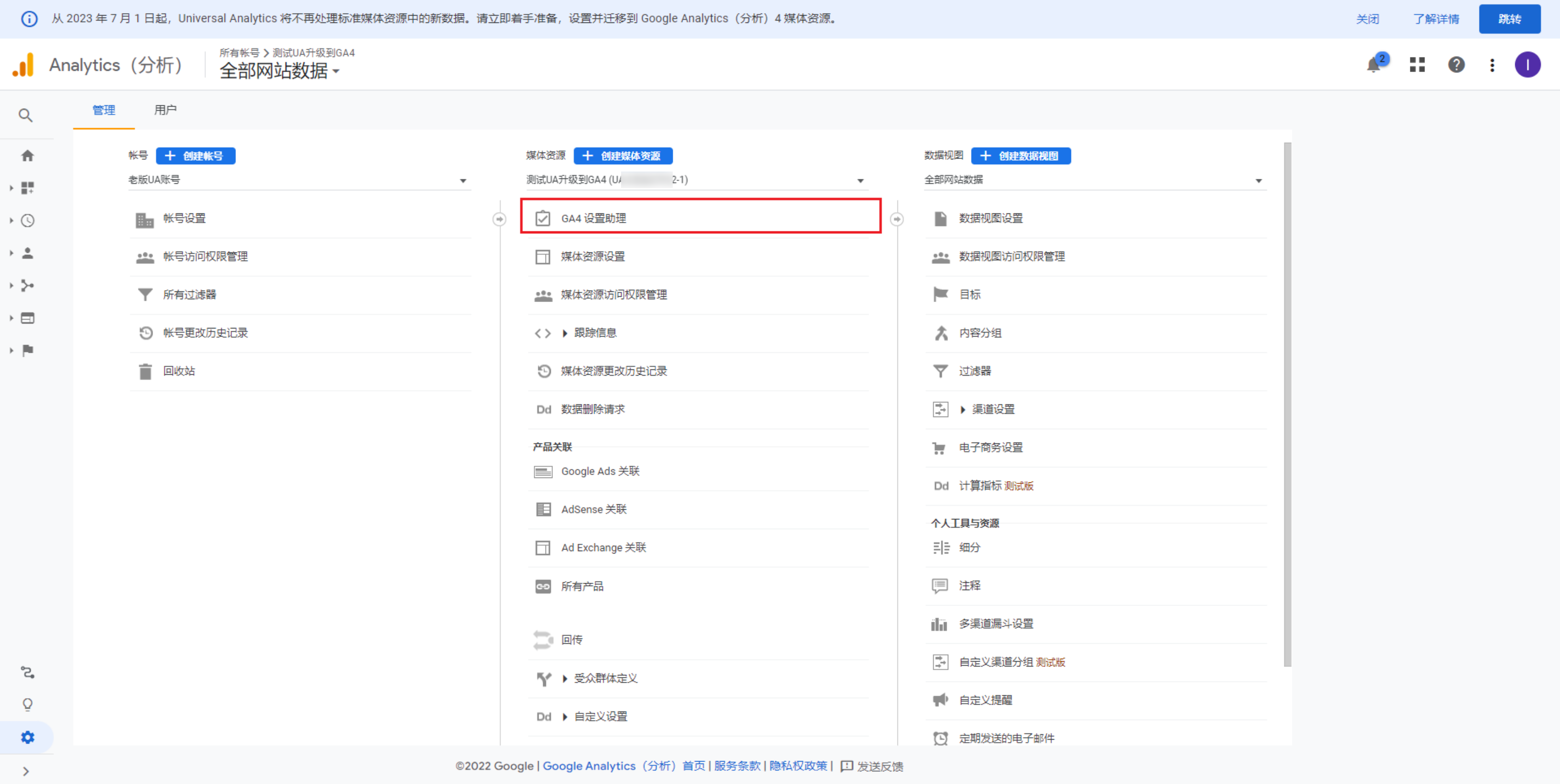This screenshot has width=1560, height=784.
Task: Click the 创建数据视图 button
Action: click(x=1021, y=155)
